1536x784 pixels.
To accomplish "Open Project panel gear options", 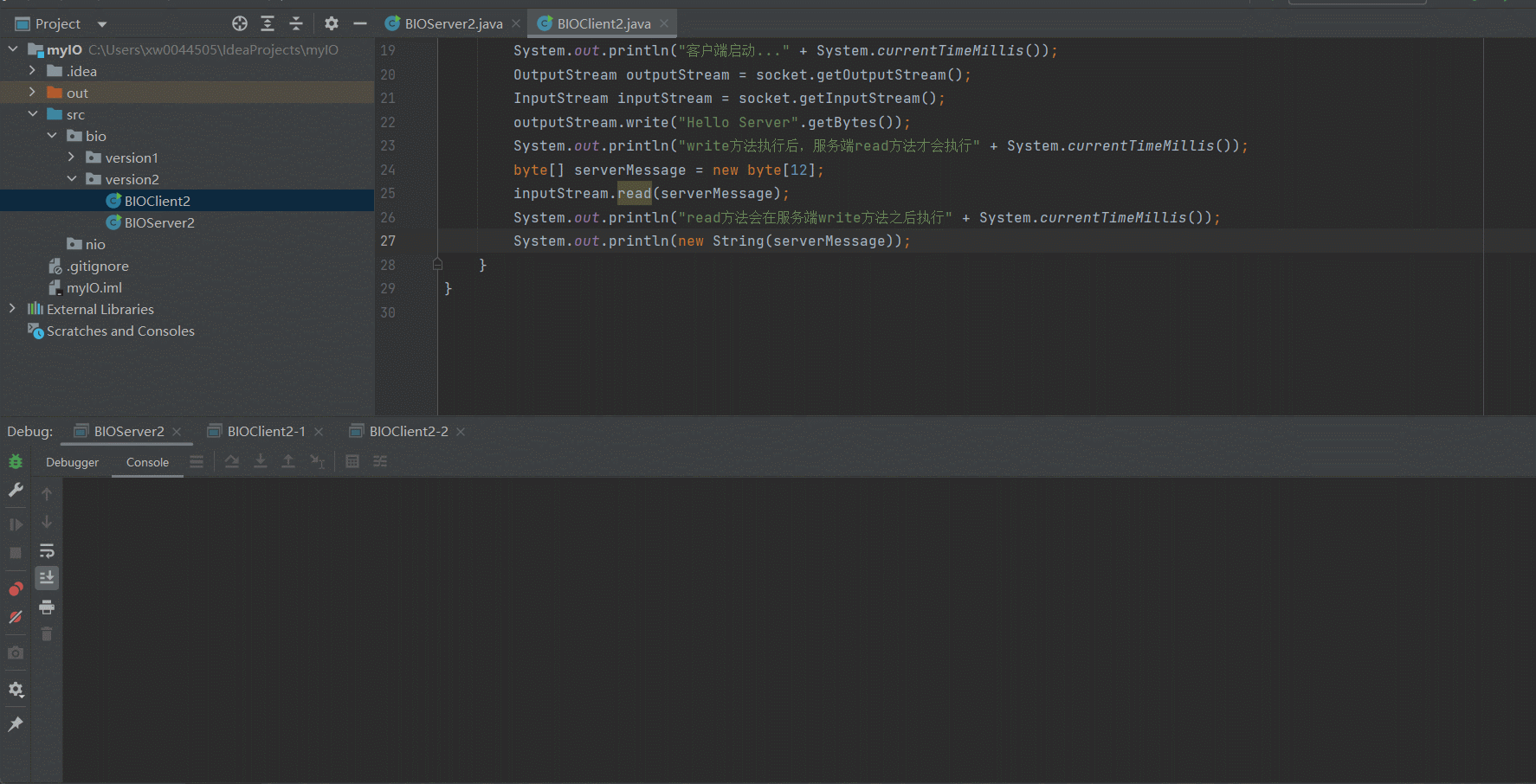I will [x=332, y=23].
